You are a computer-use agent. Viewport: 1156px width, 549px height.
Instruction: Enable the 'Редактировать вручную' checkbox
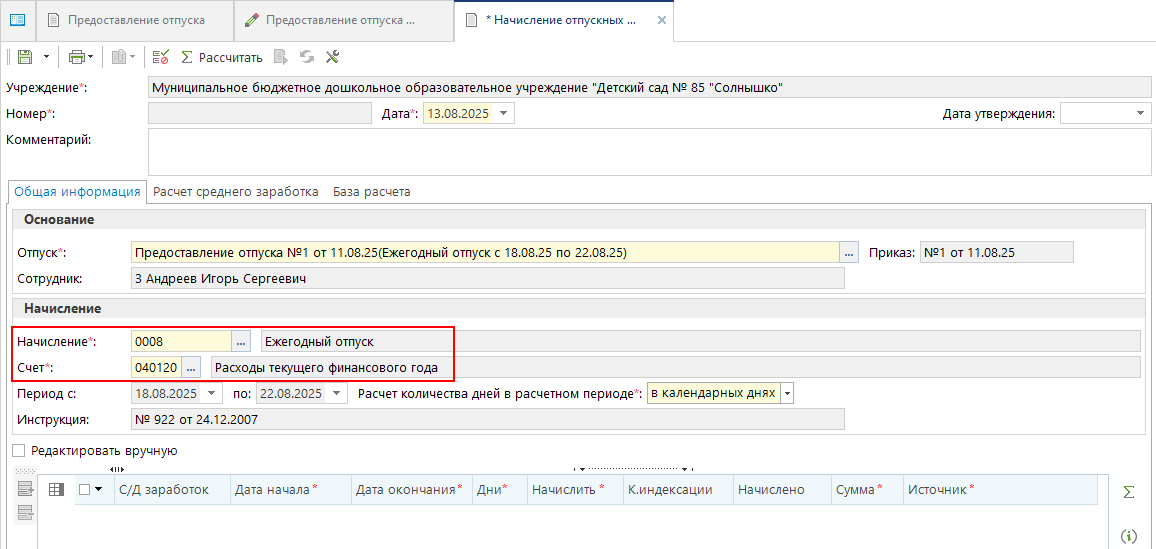(x=19, y=451)
